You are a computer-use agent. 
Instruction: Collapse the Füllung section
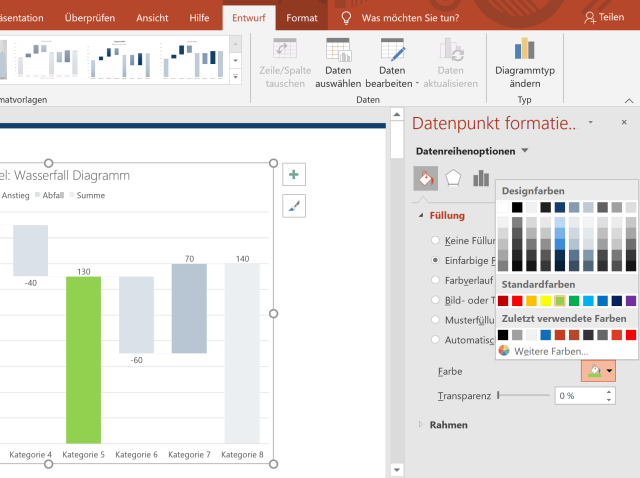pyautogui.click(x=421, y=215)
